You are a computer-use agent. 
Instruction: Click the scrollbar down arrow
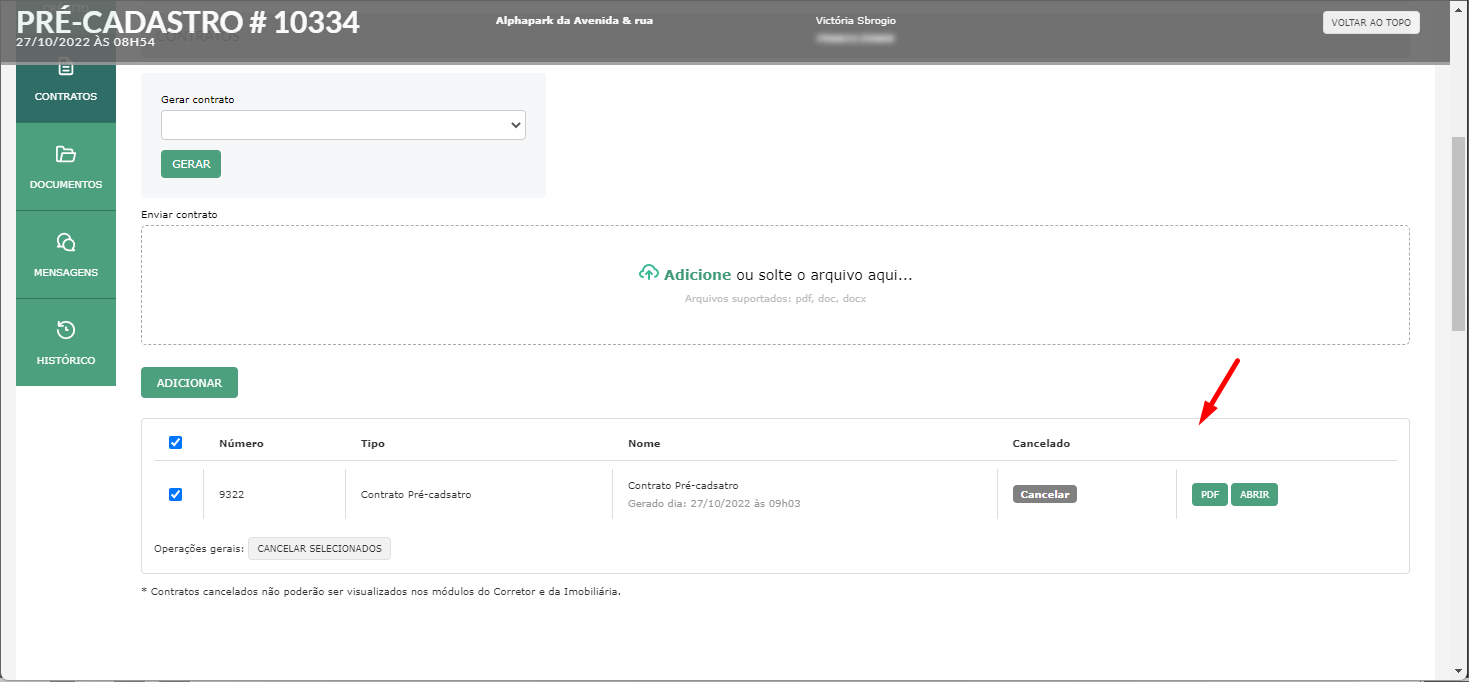[x=1459, y=672]
